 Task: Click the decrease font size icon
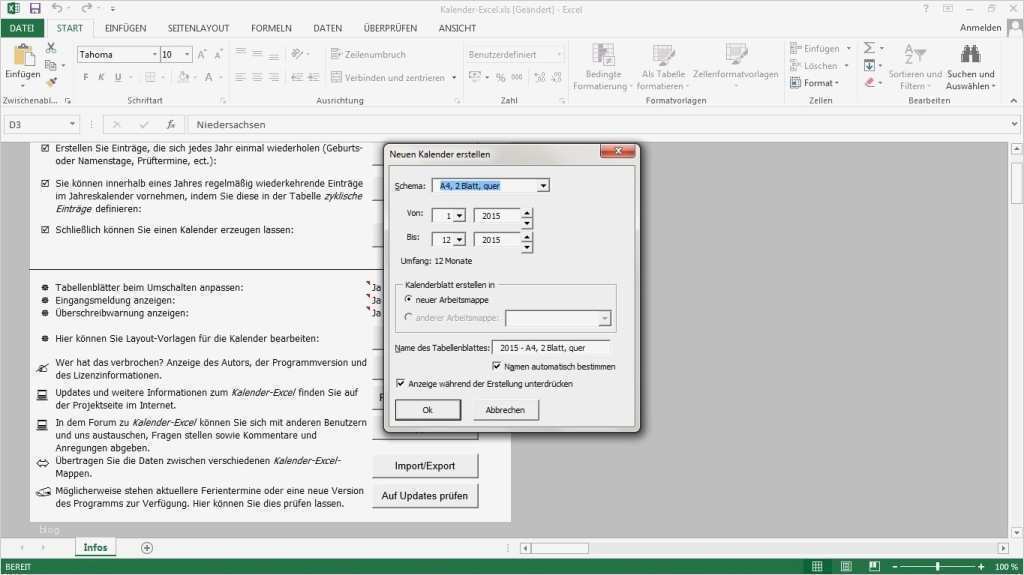tap(218, 54)
